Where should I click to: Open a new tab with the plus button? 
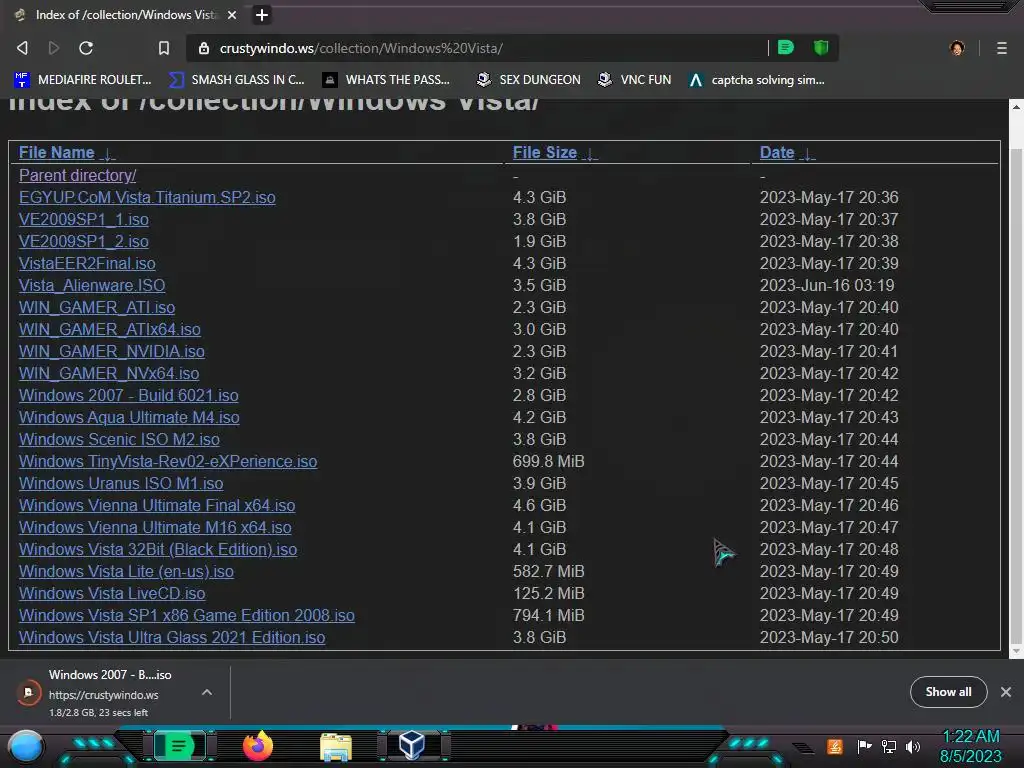[262, 14]
